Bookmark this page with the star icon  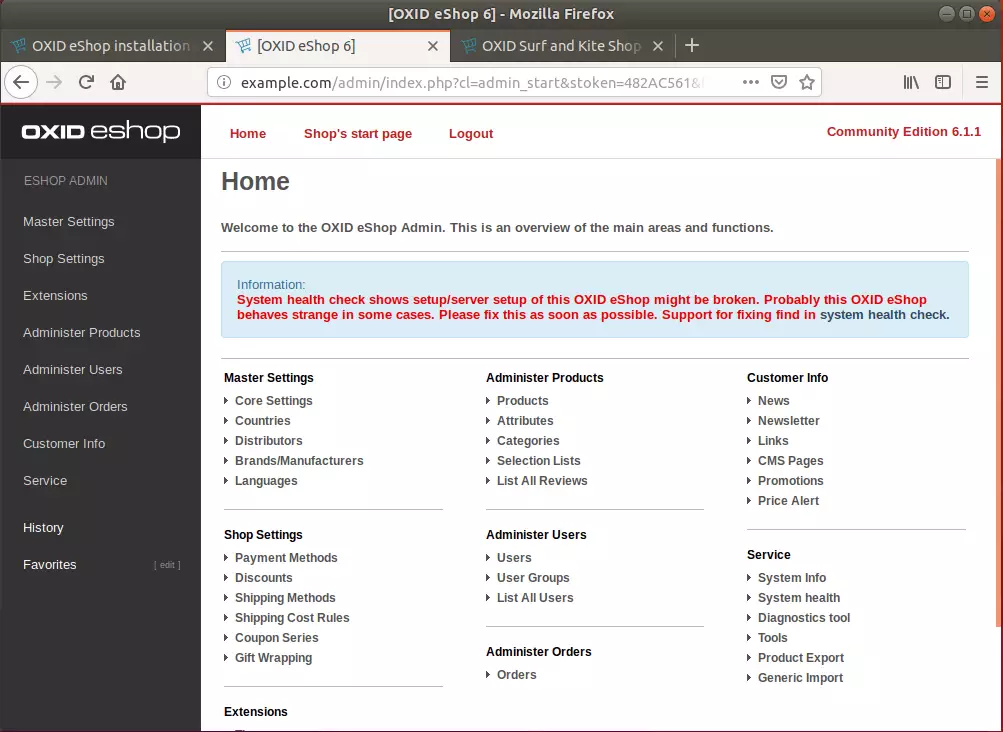(807, 82)
